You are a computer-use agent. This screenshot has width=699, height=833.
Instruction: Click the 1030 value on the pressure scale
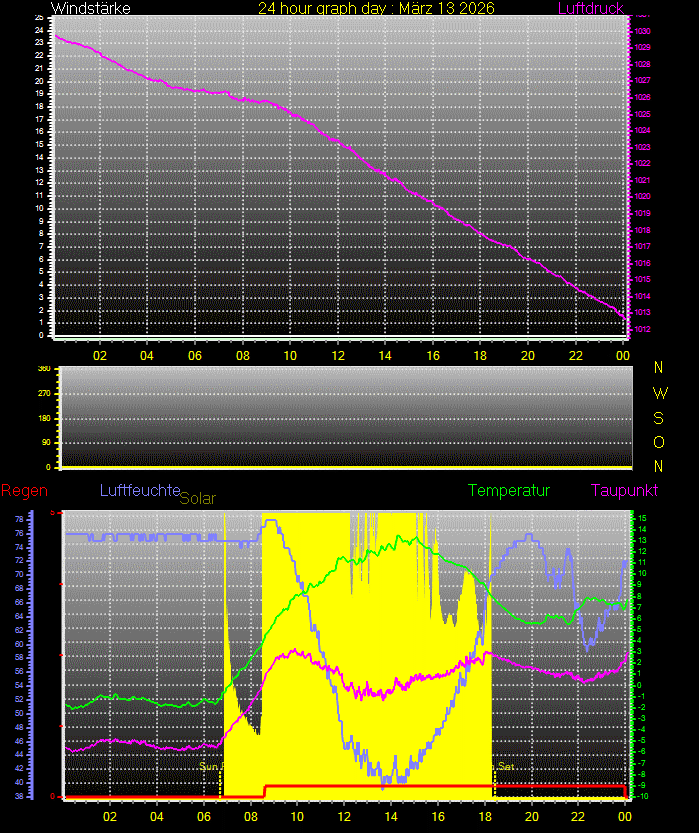pos(643,31)
